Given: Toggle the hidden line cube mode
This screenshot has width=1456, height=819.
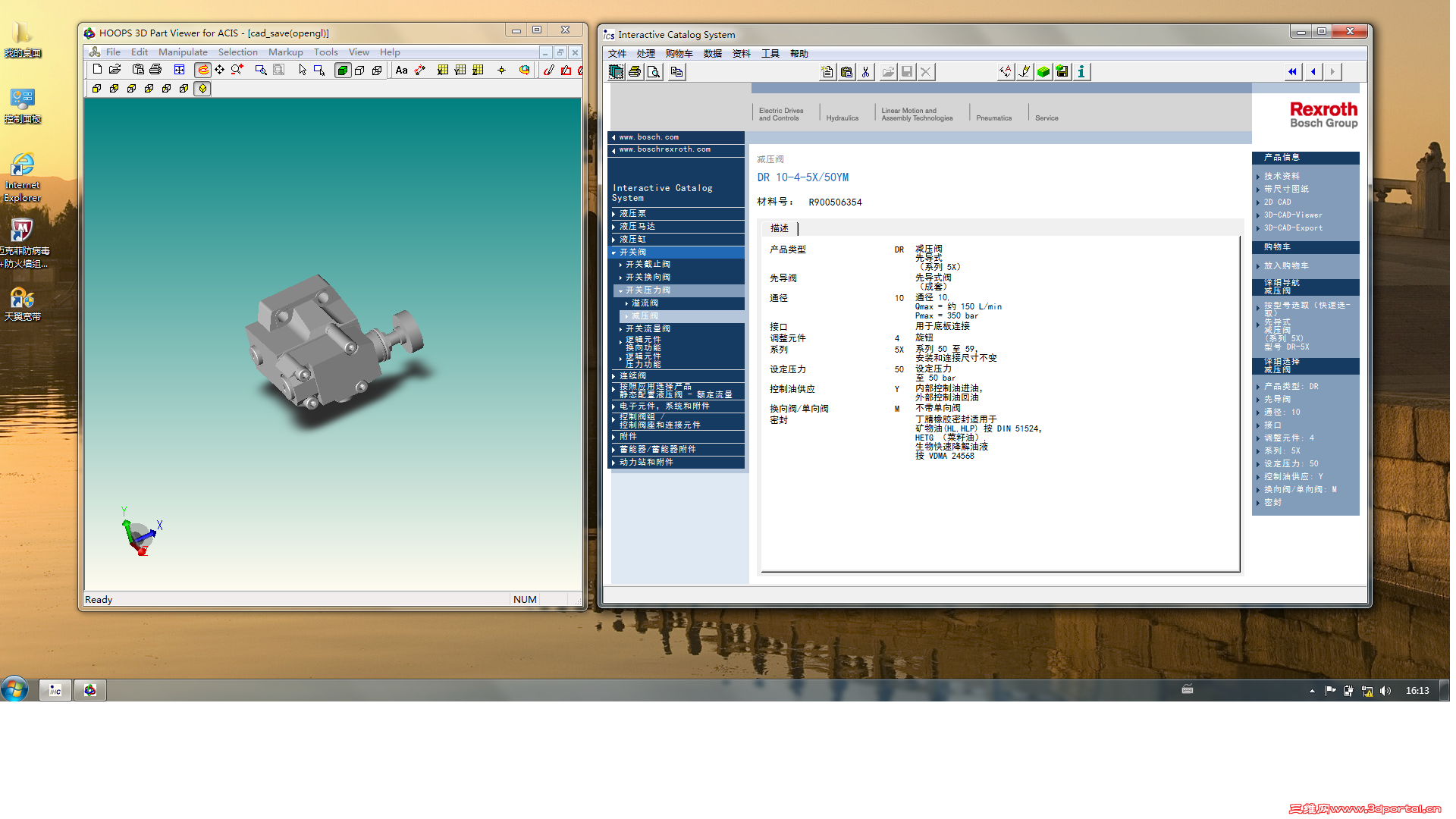Looking at the screenshot, I should 360,70.
